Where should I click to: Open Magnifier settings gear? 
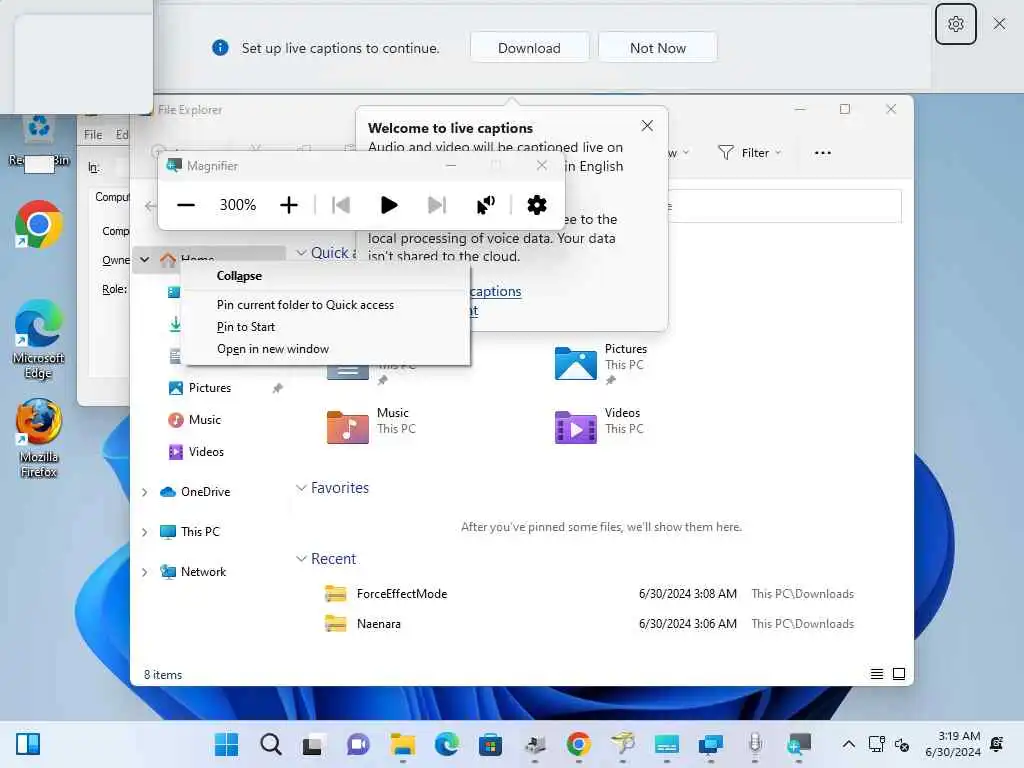tap(536, 205)
